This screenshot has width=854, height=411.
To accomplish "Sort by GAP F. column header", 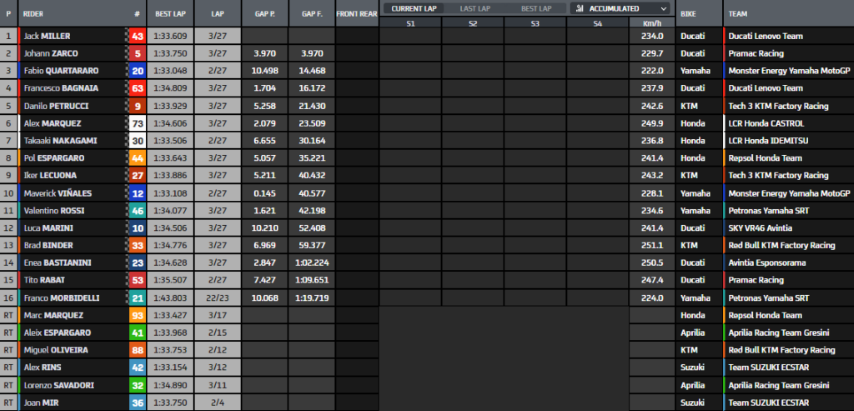I will 312,14.
